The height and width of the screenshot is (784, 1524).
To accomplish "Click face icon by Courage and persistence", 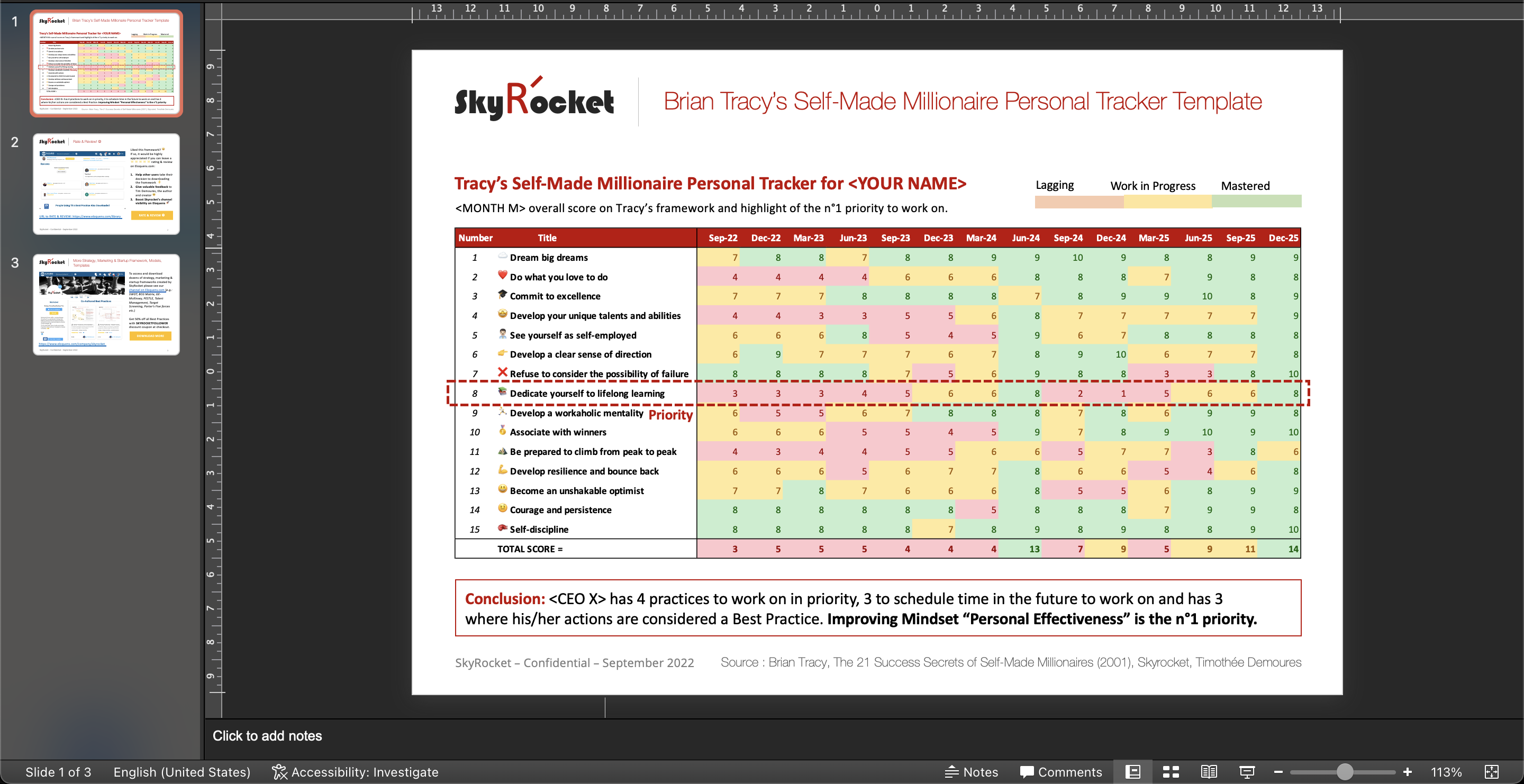I will 502,508.
